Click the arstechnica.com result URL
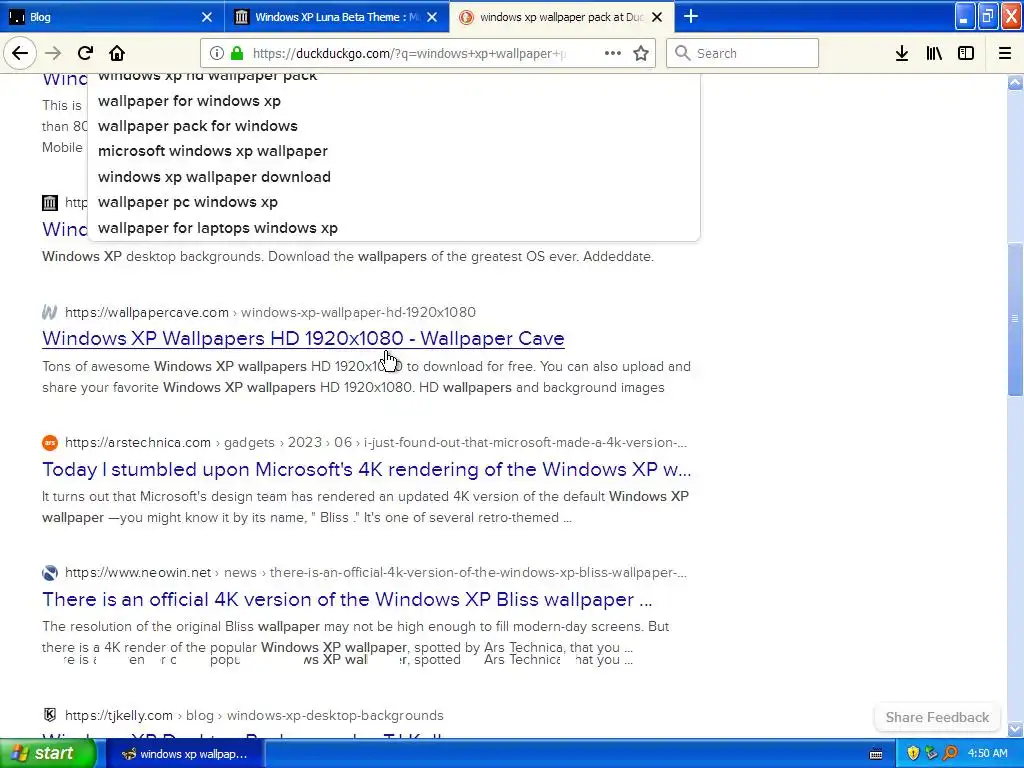Screen dimensions: 1024x768 [x=376, y=442]
